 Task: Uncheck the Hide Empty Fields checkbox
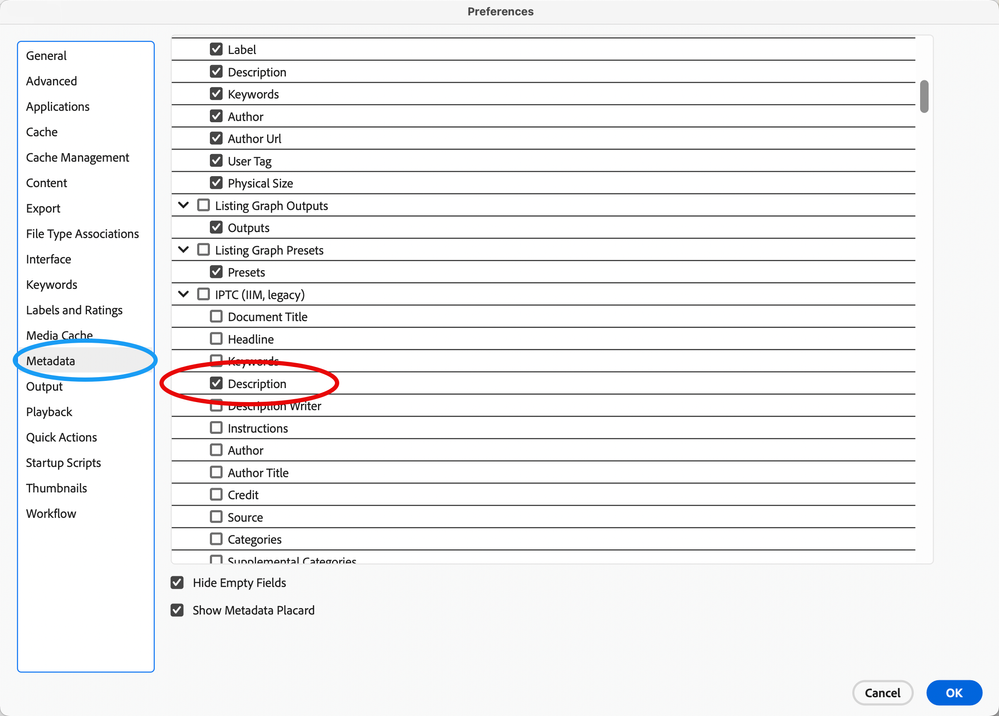click(x=178, y=583)
